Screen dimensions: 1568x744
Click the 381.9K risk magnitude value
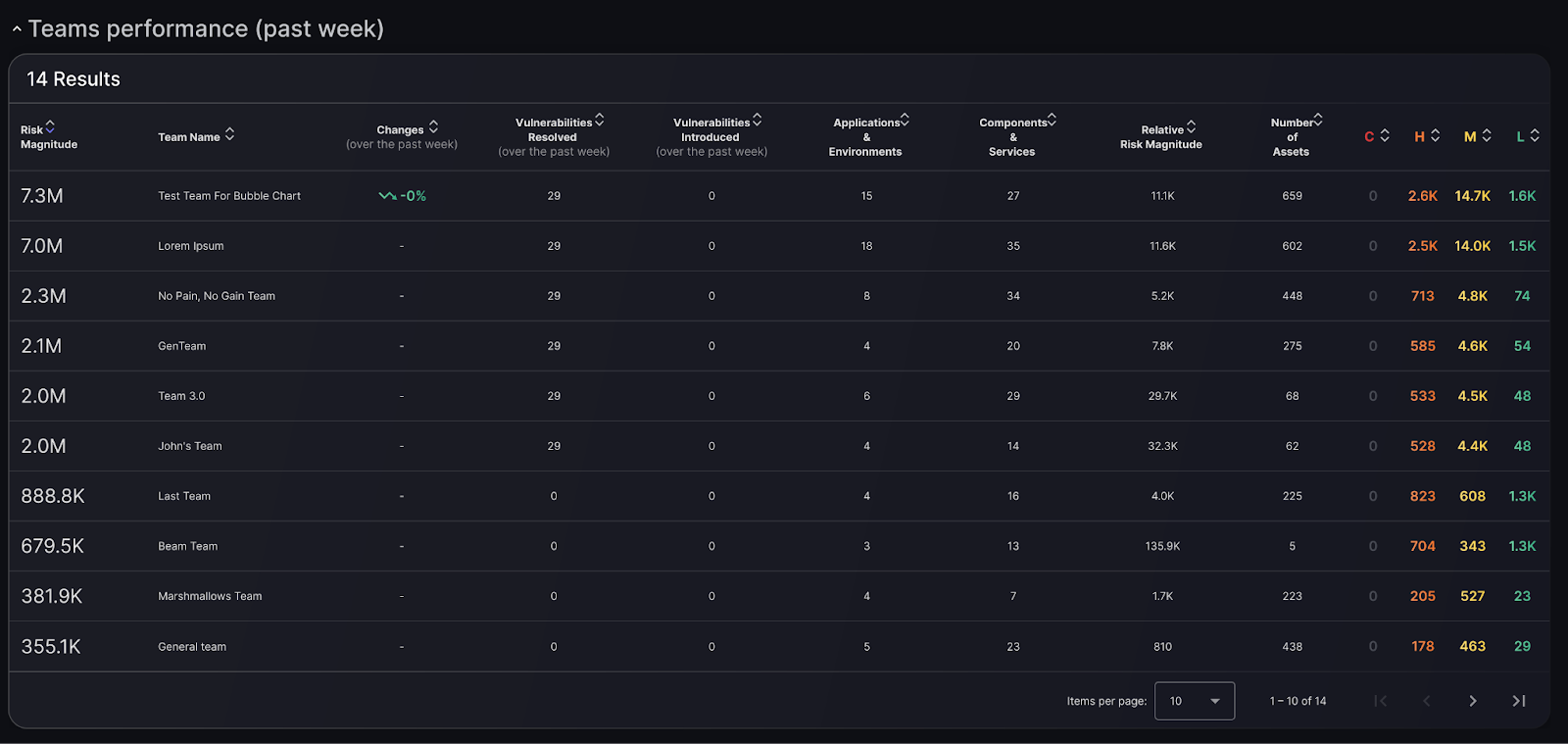52,596
